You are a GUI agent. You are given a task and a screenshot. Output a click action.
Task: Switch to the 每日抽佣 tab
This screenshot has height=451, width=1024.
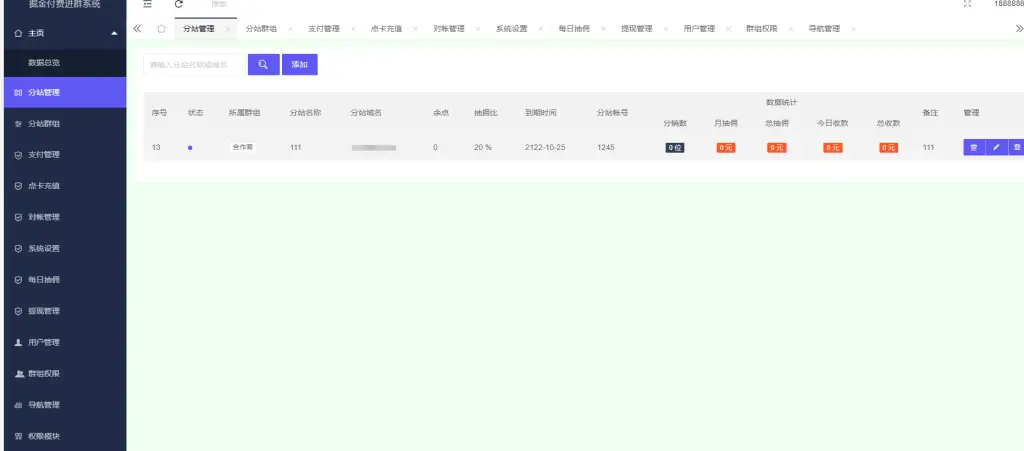tap(574, 29)
